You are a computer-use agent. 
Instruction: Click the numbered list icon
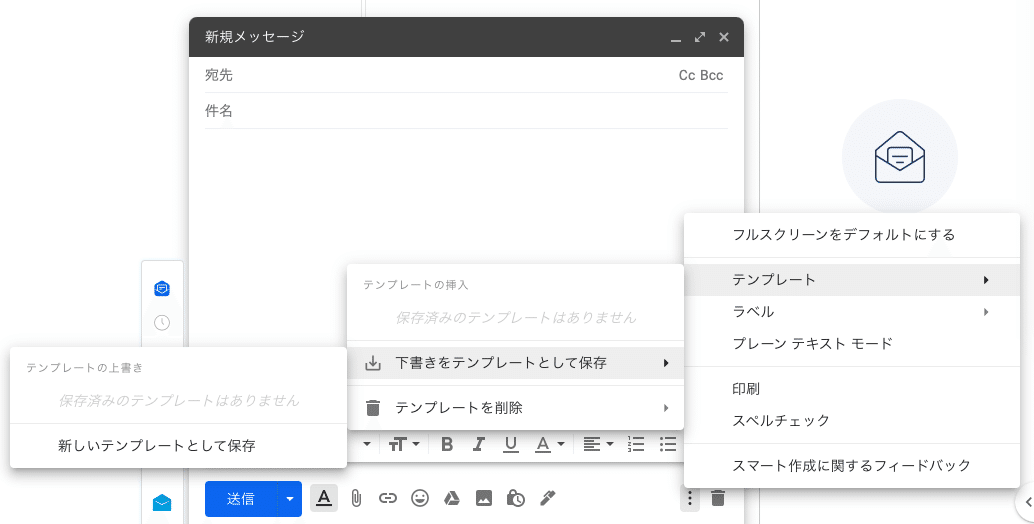(x=636, y=444)
